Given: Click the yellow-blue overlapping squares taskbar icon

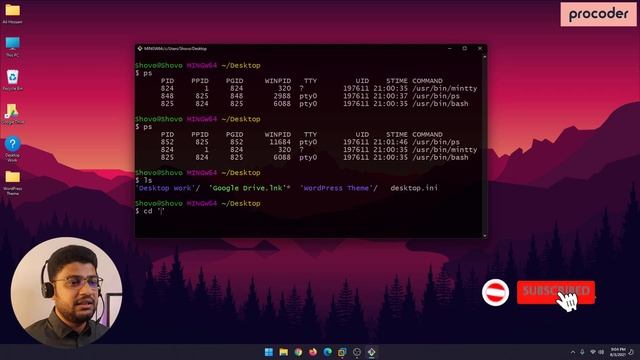Looking at the screenshot, I should [342, 352].
